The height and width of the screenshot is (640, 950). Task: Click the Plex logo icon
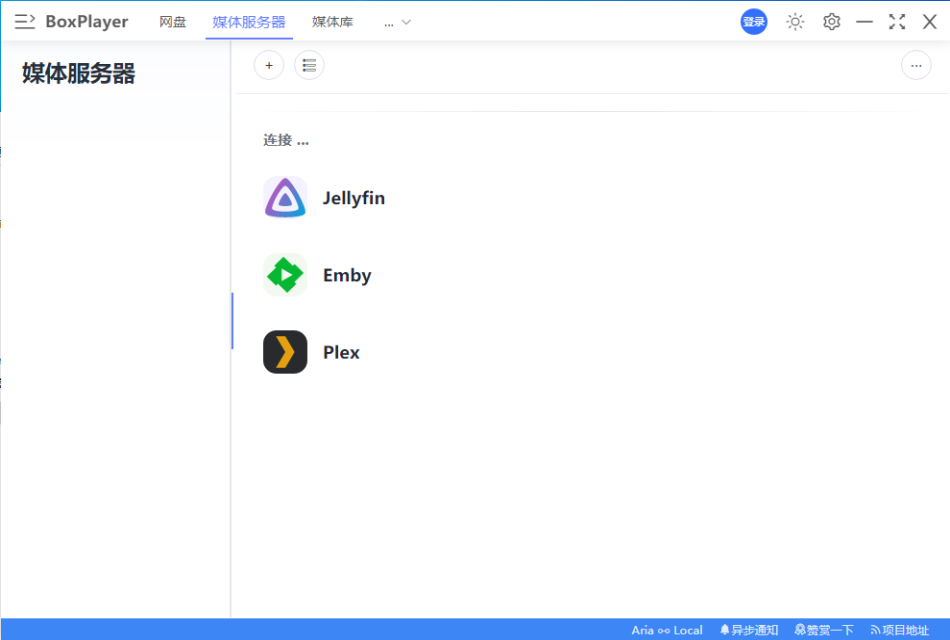(x=285, y=352)
